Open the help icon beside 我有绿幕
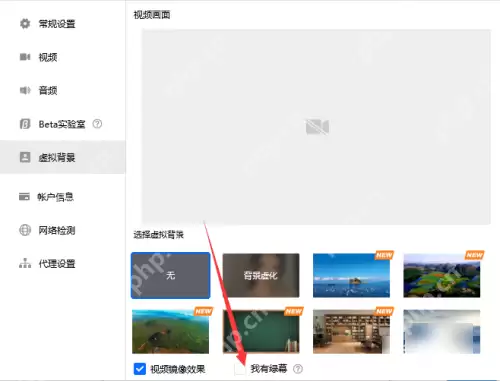This screenshot has width=500, height=381. coord(298,369)
